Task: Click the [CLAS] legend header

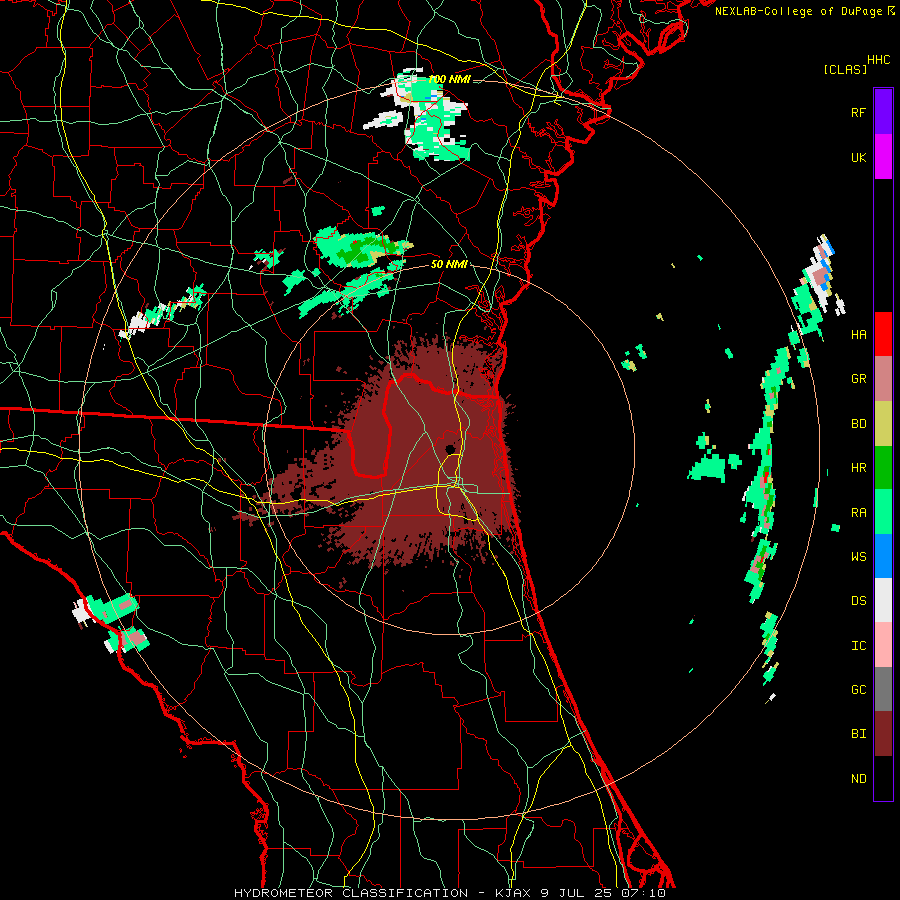Action: [845, 69]
